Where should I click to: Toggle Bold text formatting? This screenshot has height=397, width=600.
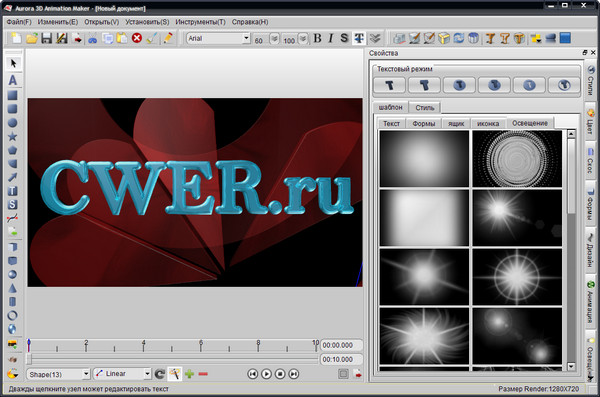pyautogui.click(x=317, y=38)
